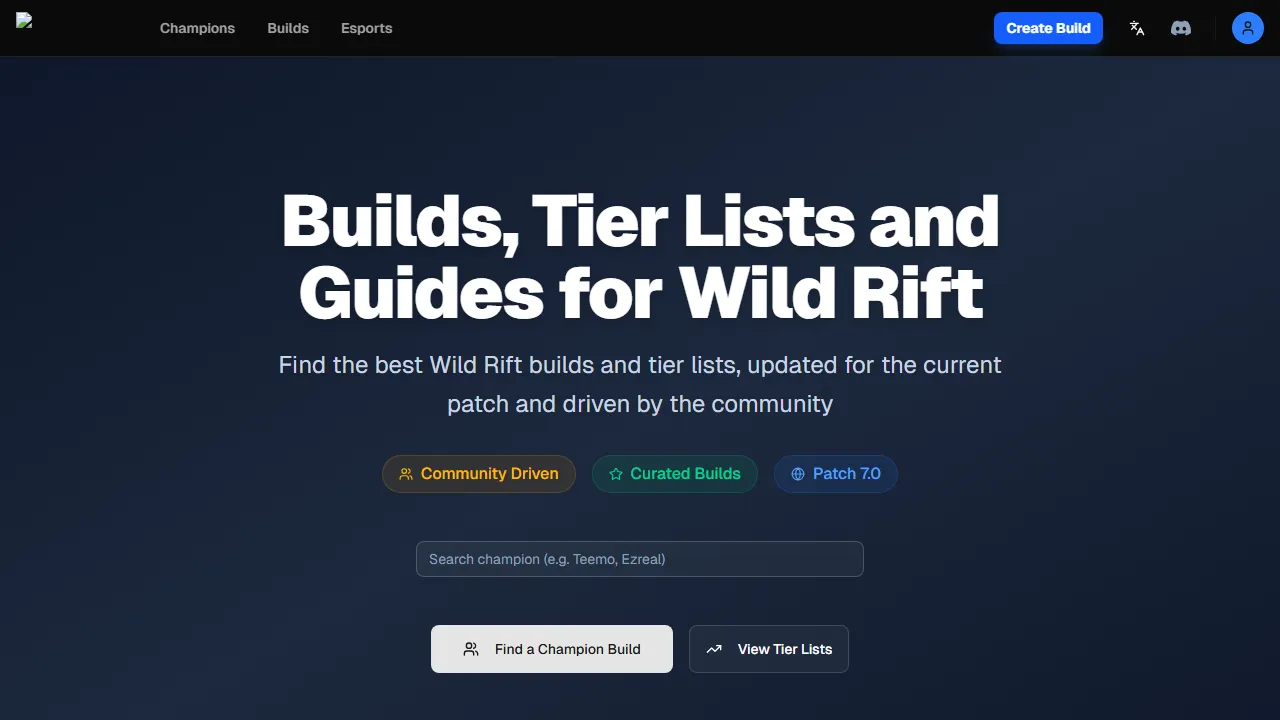Click the people icon on Community Driven badge

tap(405, 474)
